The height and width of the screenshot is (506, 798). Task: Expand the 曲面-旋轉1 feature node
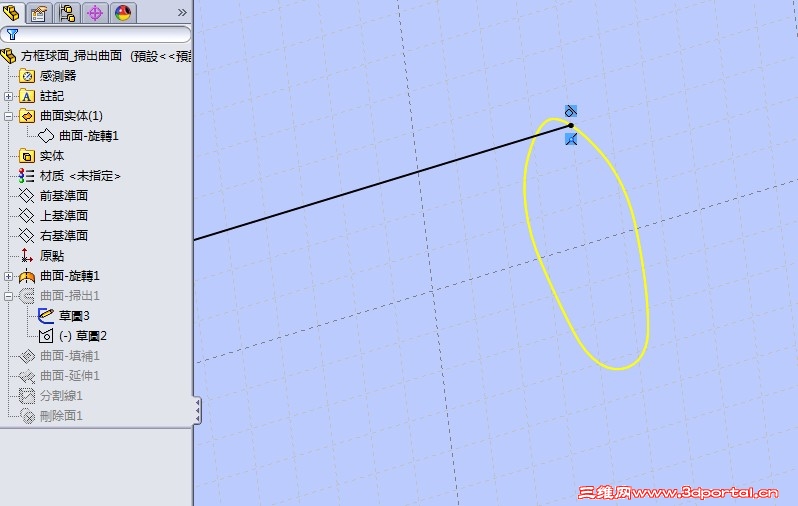coord(8,276)
